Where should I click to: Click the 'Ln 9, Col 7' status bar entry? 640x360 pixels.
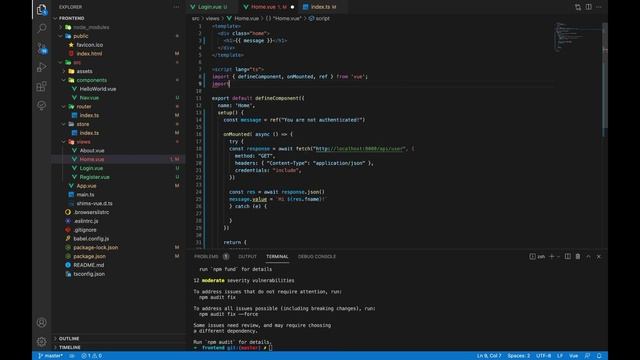(x=489, y=356)
